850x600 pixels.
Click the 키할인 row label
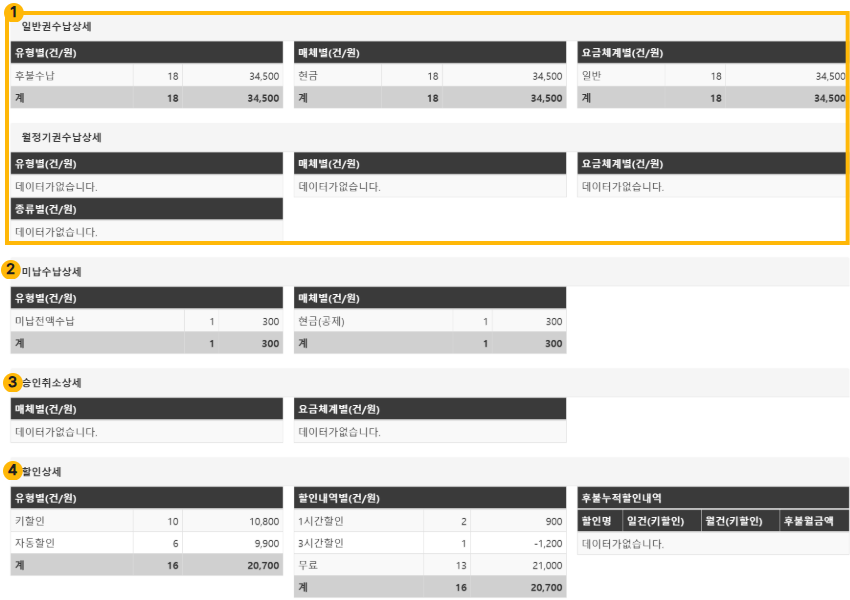point(30,521)
